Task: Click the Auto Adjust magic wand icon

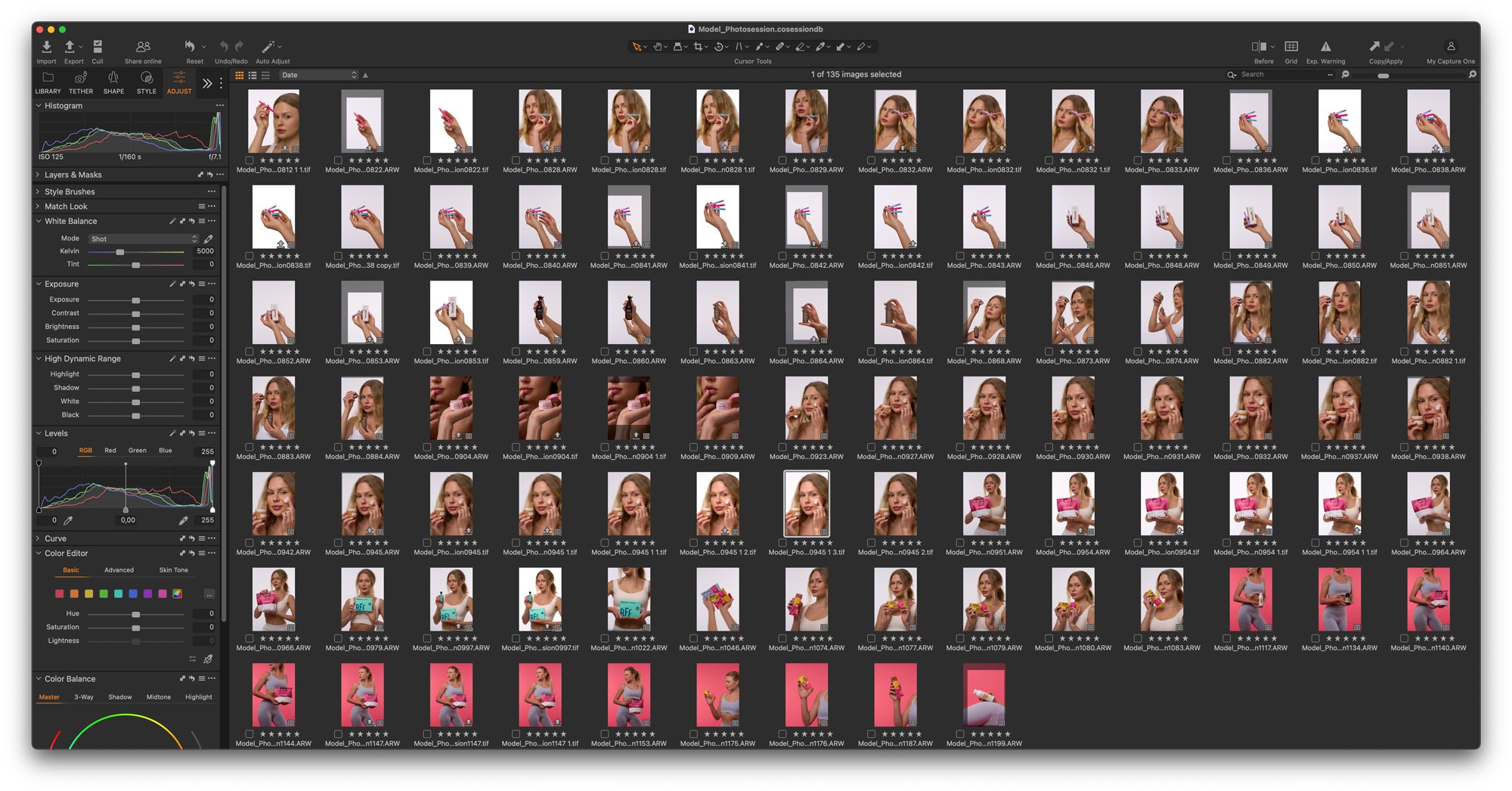Action: coord(268,47)
